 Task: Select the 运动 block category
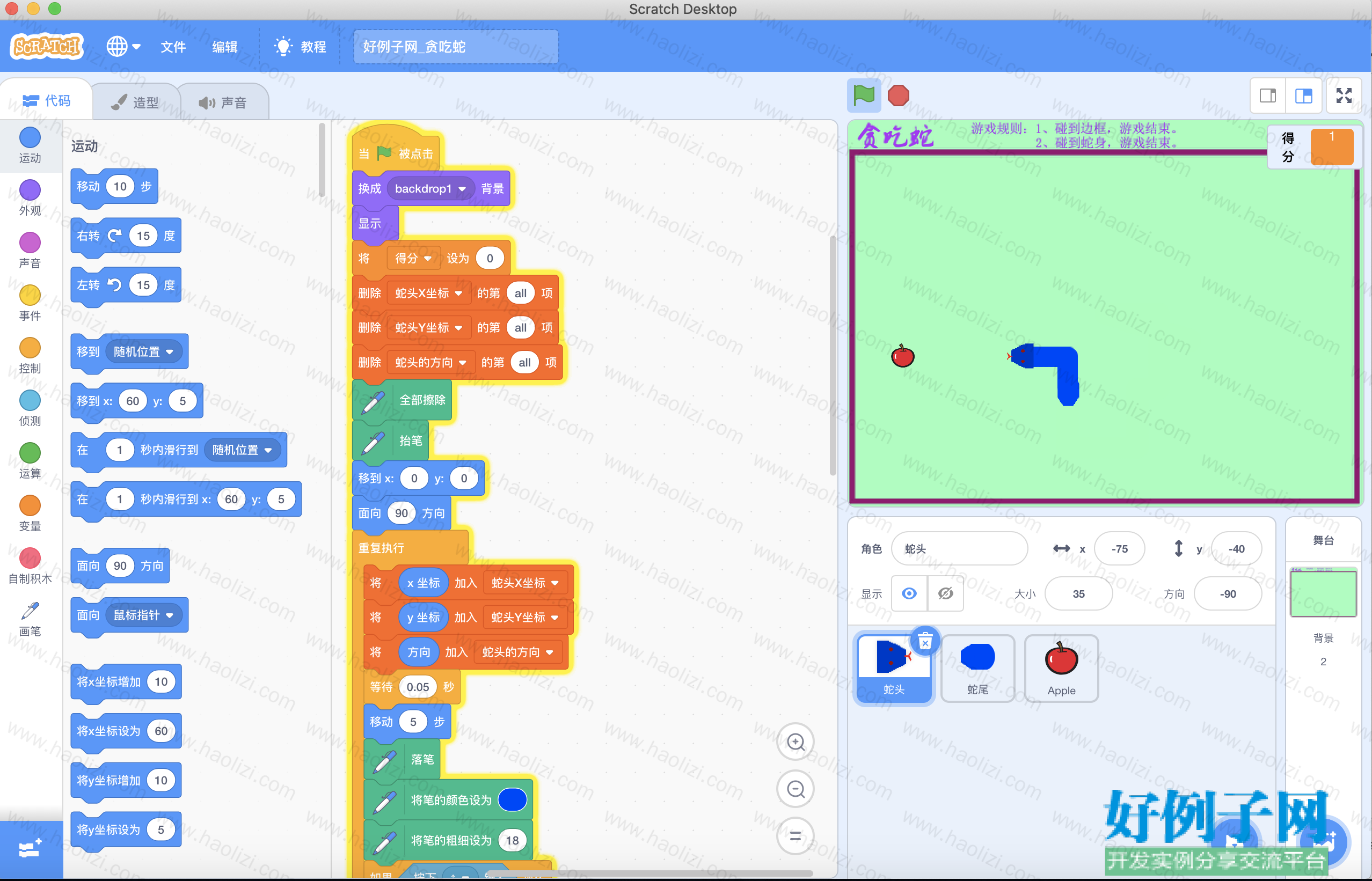coord(30,145)
